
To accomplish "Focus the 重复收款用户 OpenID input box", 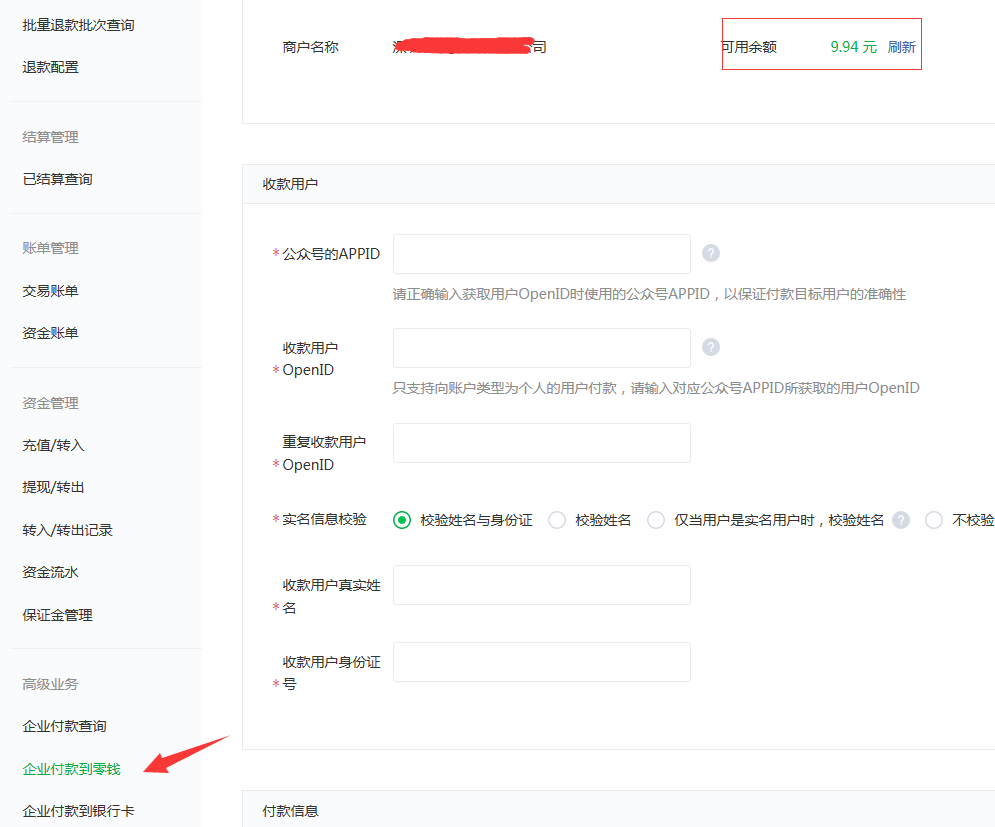I will (541, 443).
